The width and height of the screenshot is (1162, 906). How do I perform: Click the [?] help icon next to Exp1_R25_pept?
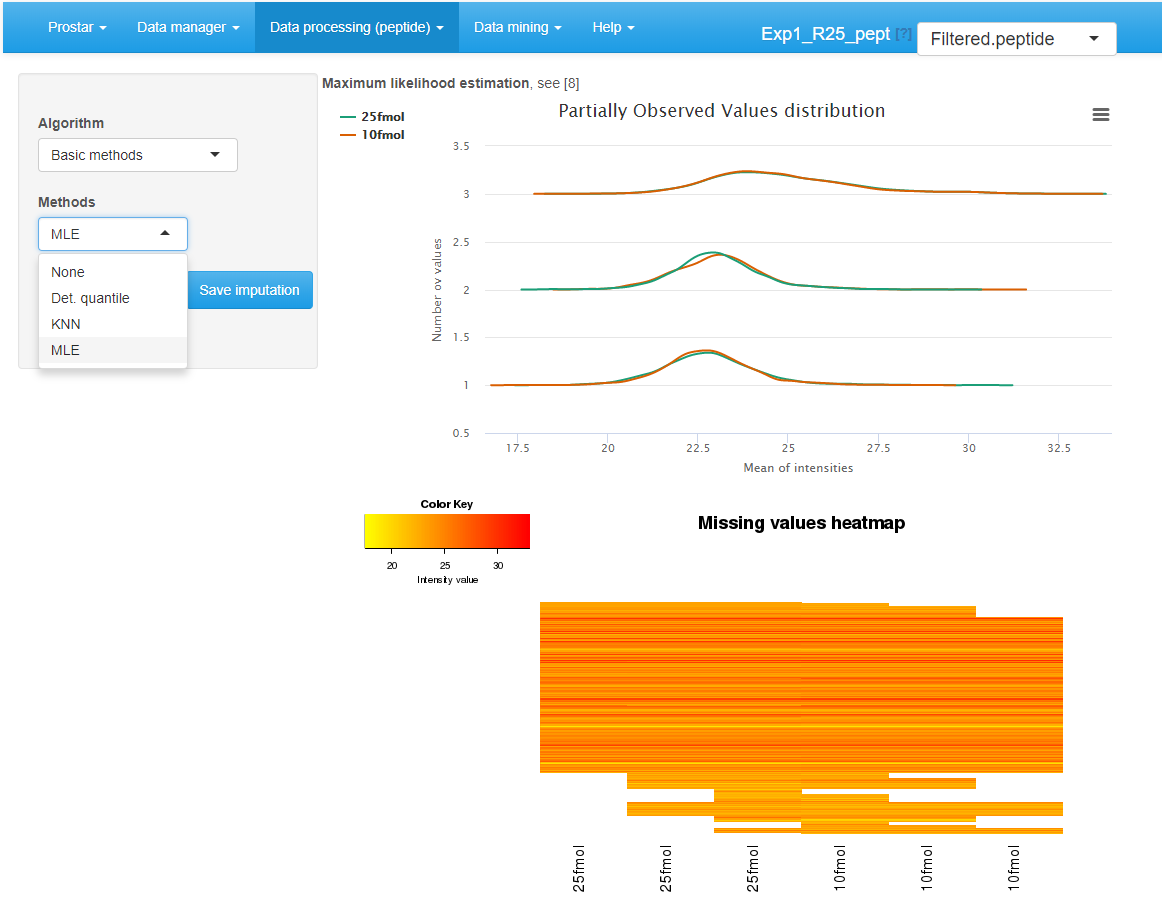(x=903, y=33)
